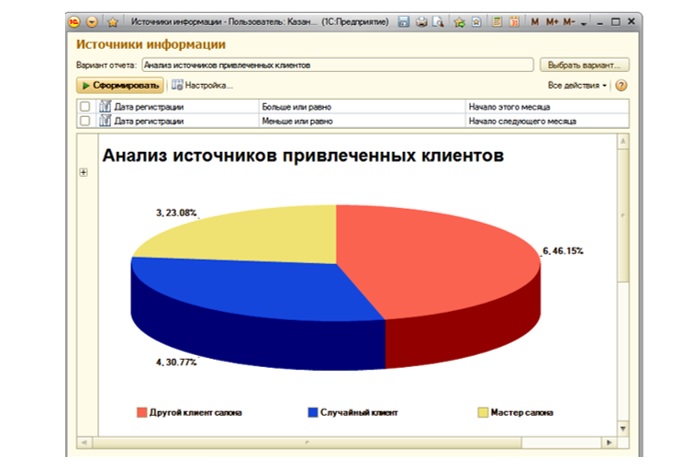Viewport: 695px width, 466px height.
Task: Click the blue 'Случайный клиент' legend swatch
Action: pos(313,412)
